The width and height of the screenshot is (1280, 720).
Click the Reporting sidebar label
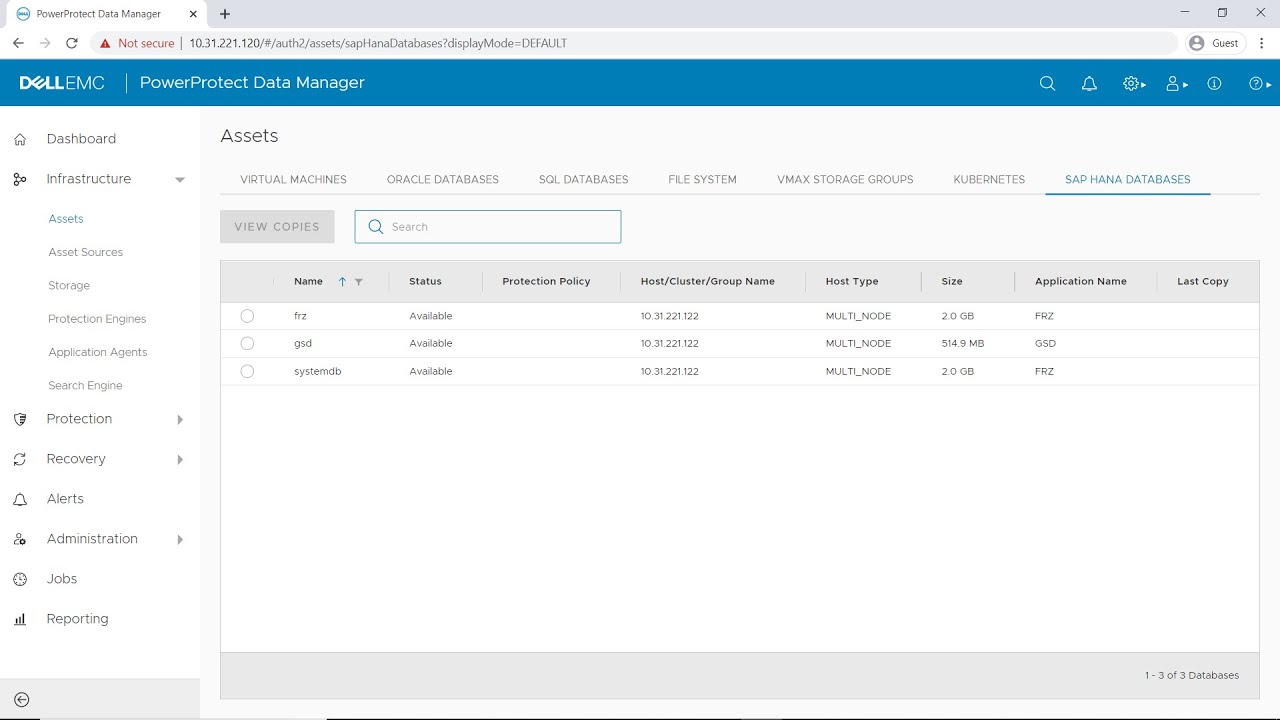pyautogui.click(x=77, y=619)
